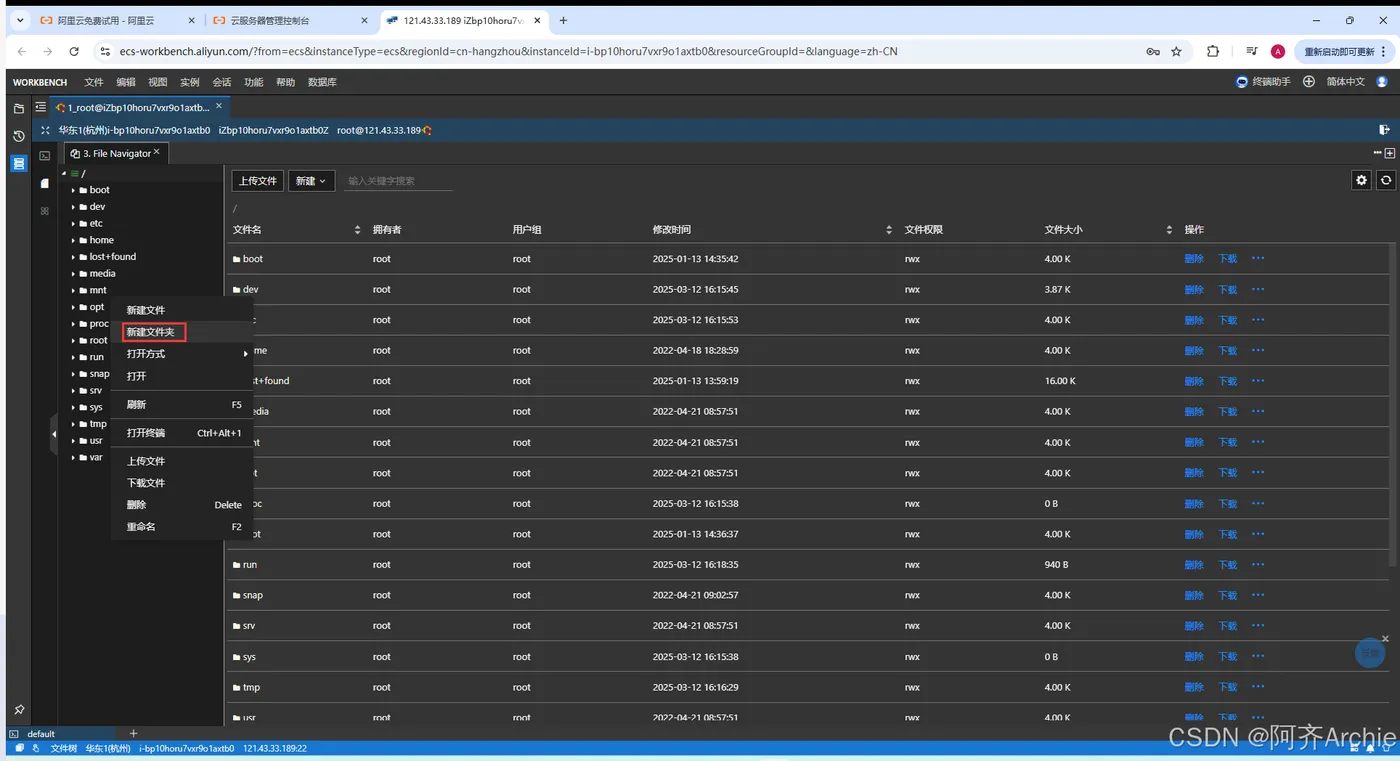Open more actions for the boot row
The height and width of the screenshot is (761, 1400).
click(x=1258, y=258)
